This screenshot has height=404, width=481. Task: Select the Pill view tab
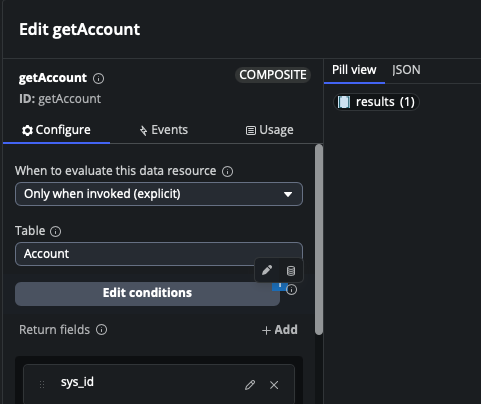click(354, 70)
